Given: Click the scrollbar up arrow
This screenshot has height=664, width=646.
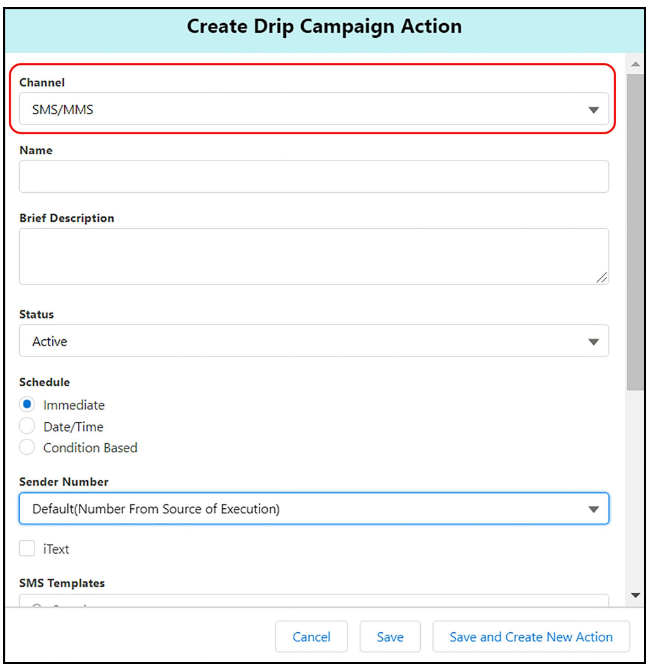Looking at the screenshot, I should point(635,64).
